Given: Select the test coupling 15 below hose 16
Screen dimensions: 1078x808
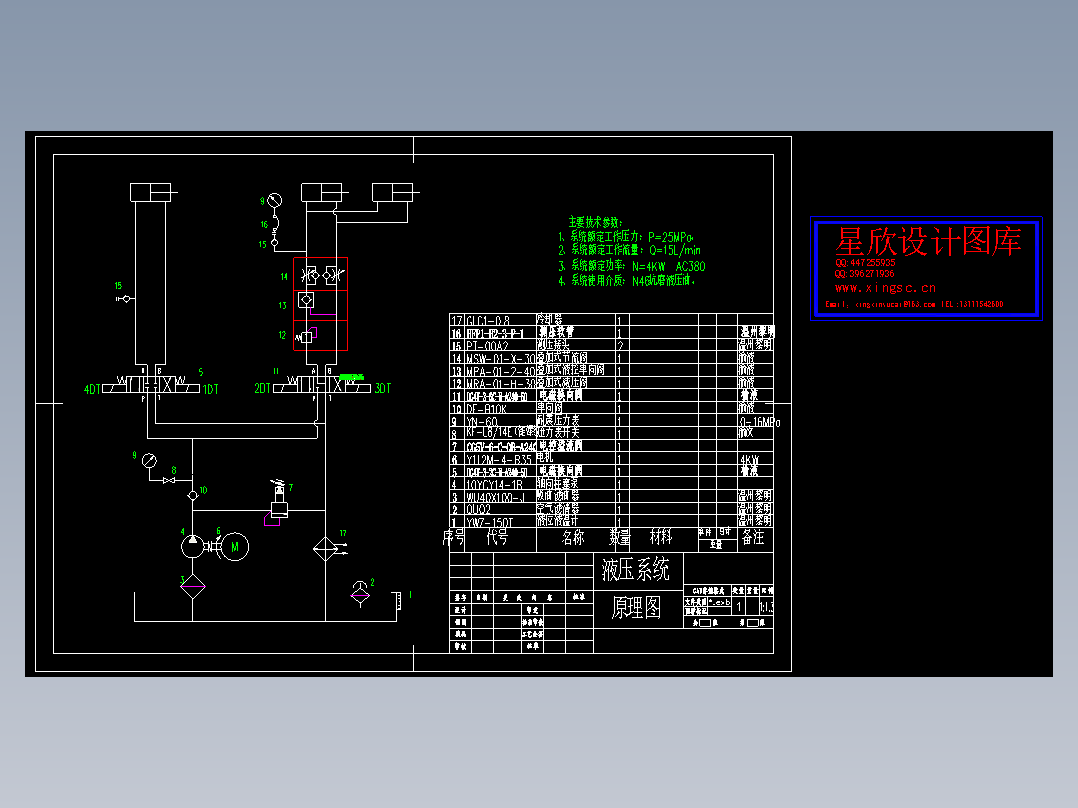Looking at the screenshot, I should pyautogui.click(x=274, y=242).
